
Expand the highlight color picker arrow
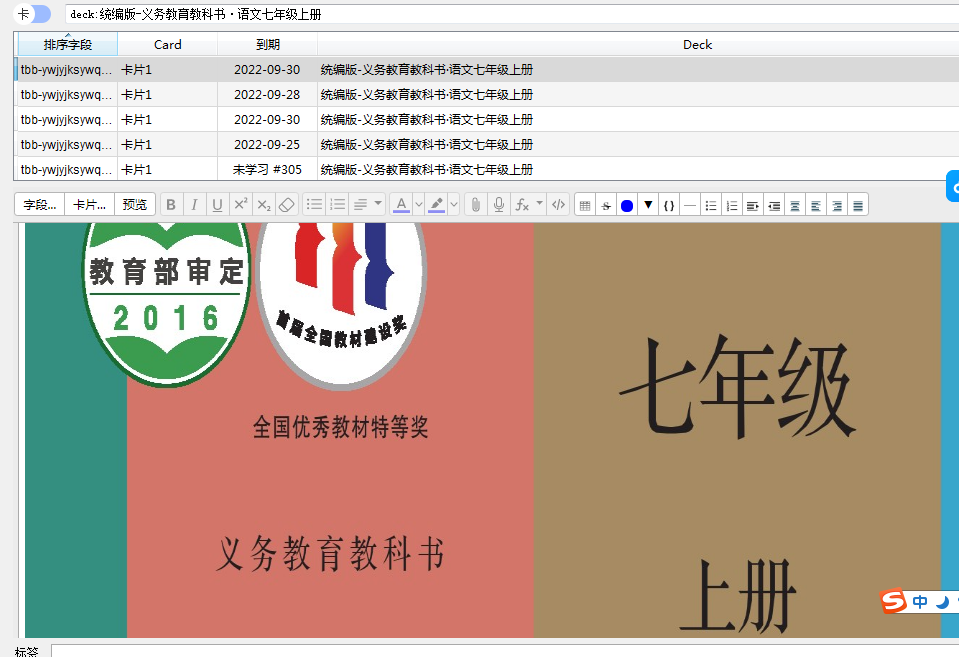click(454, 205)
